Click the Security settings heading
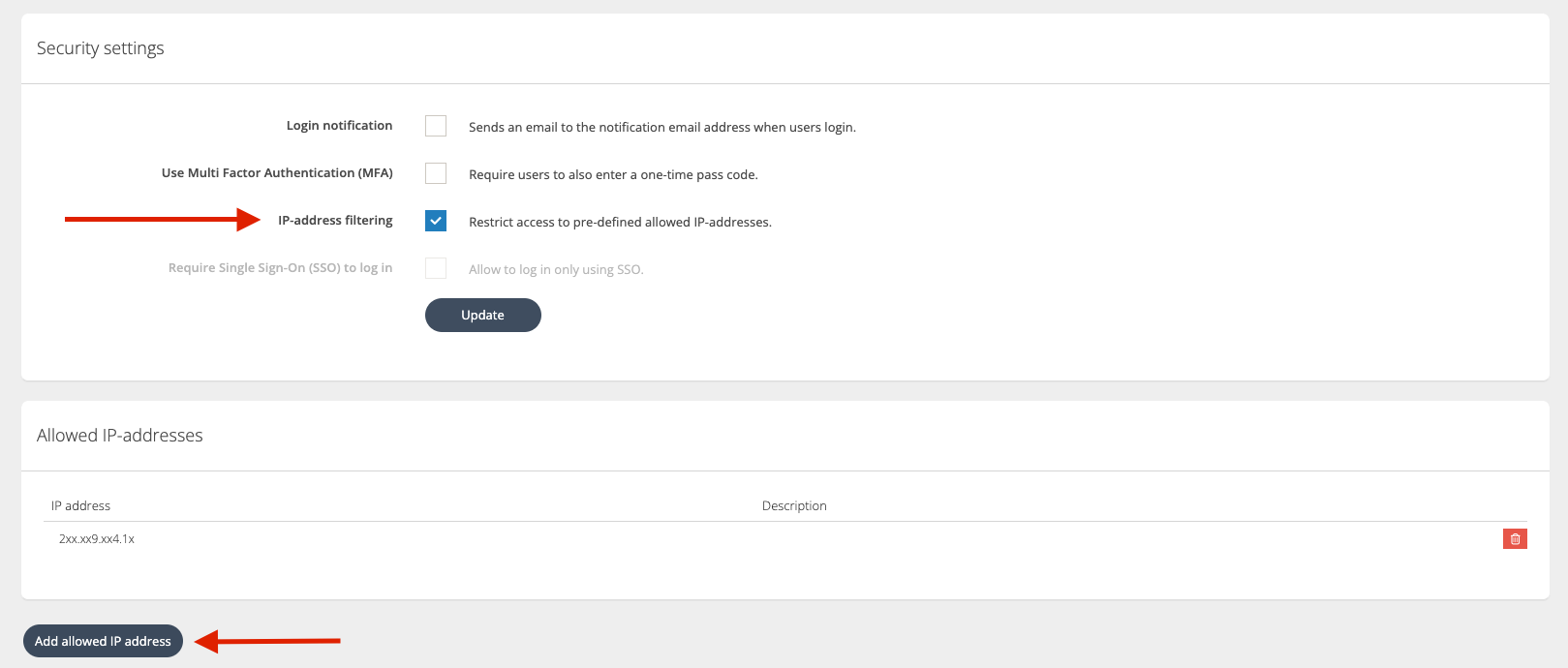Screen dimensions: 1568x668 point(101,48)
